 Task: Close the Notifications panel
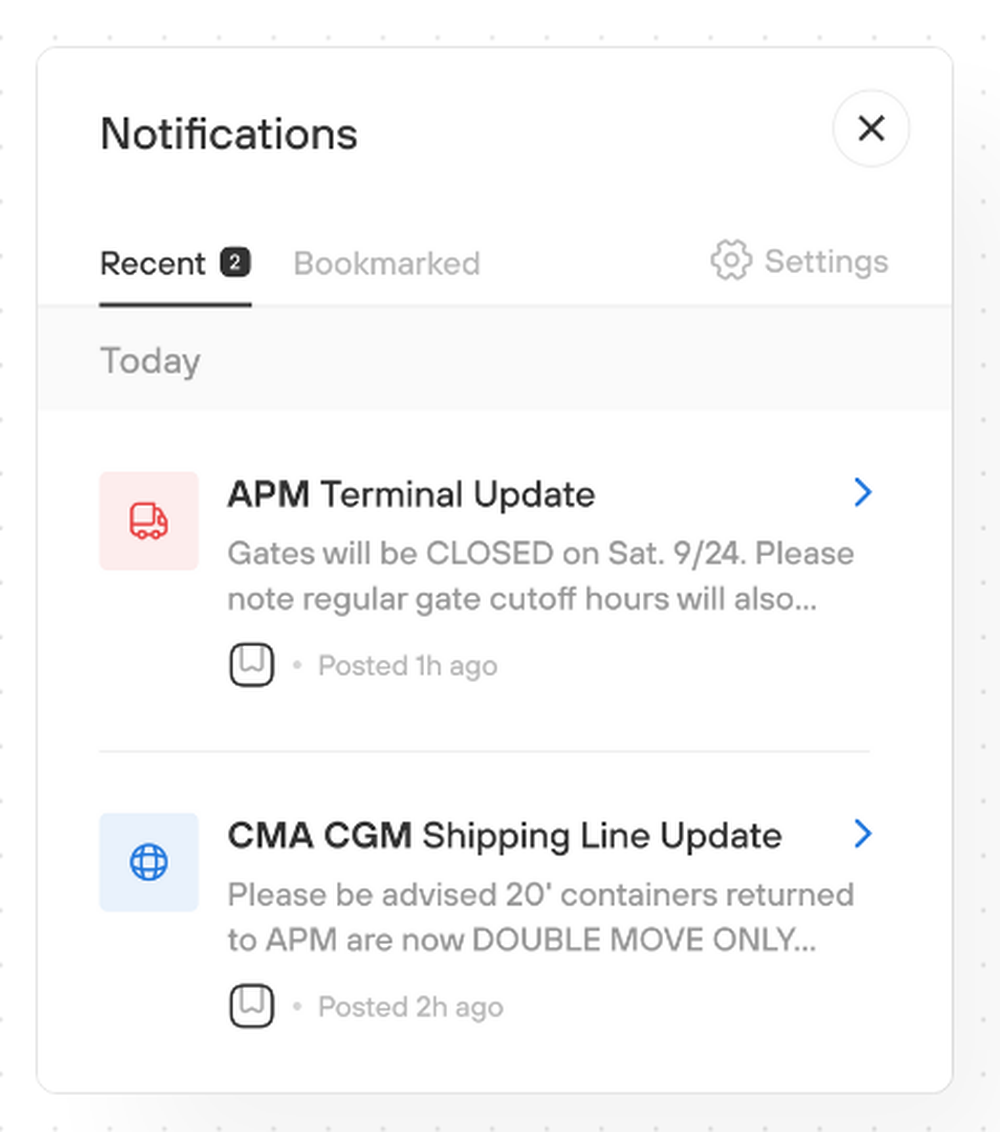click(x=871, y=128)
